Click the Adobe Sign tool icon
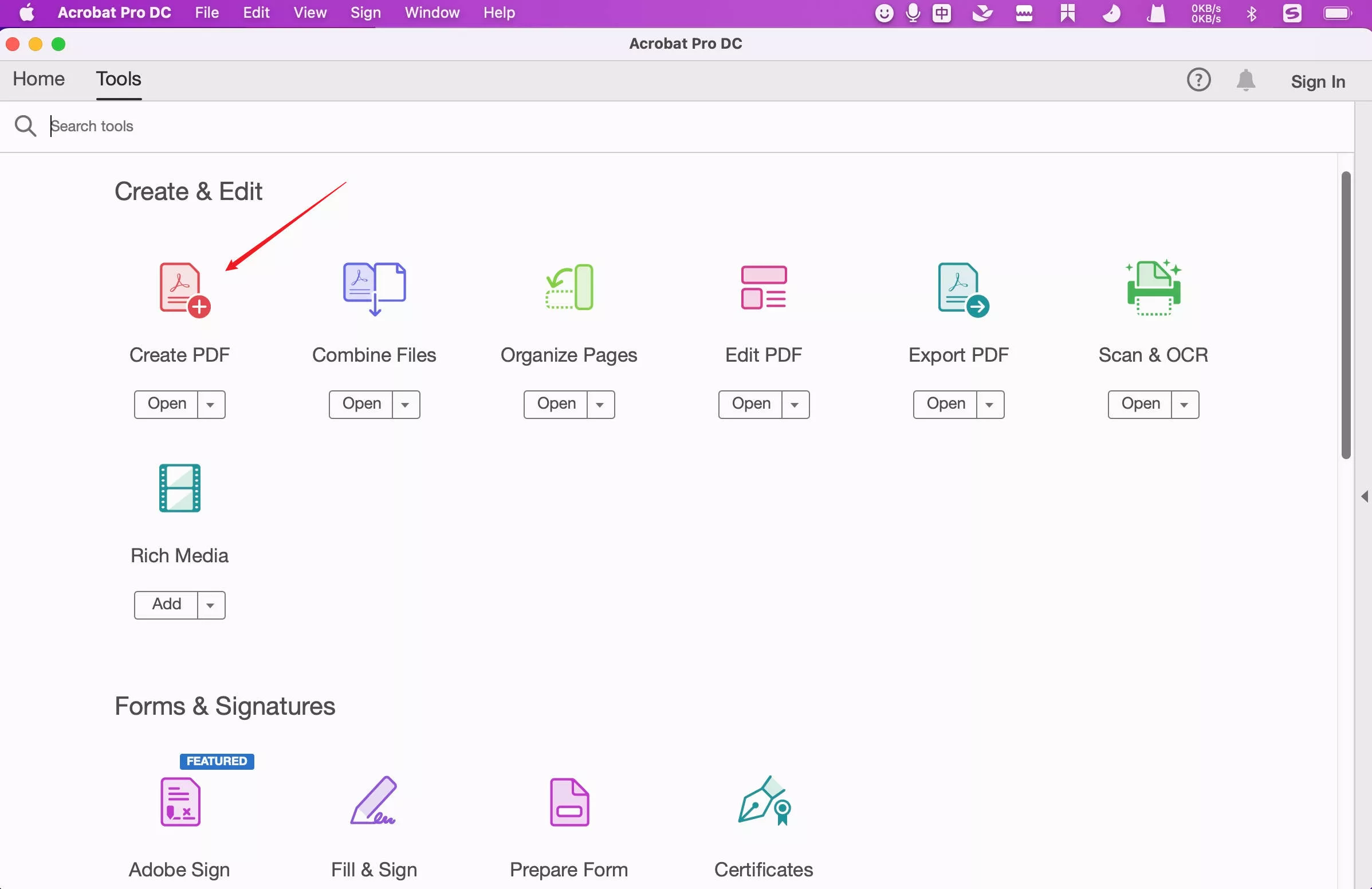This screenshot has width=1372, height=889. [x=180, y=801]
